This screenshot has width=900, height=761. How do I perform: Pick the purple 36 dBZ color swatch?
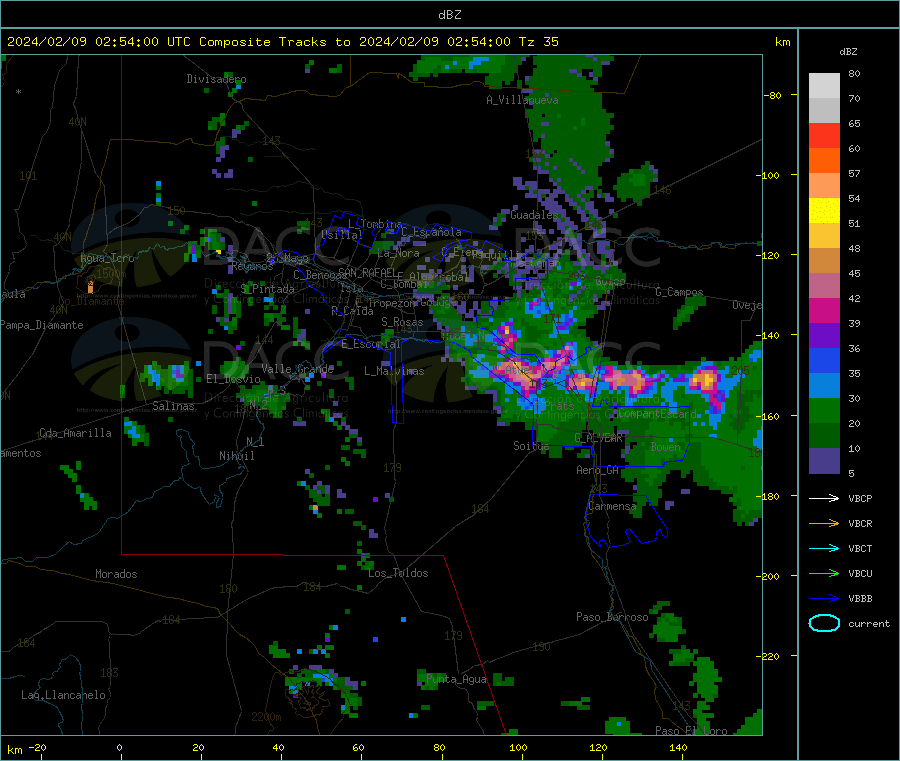(x=824, y=336)
